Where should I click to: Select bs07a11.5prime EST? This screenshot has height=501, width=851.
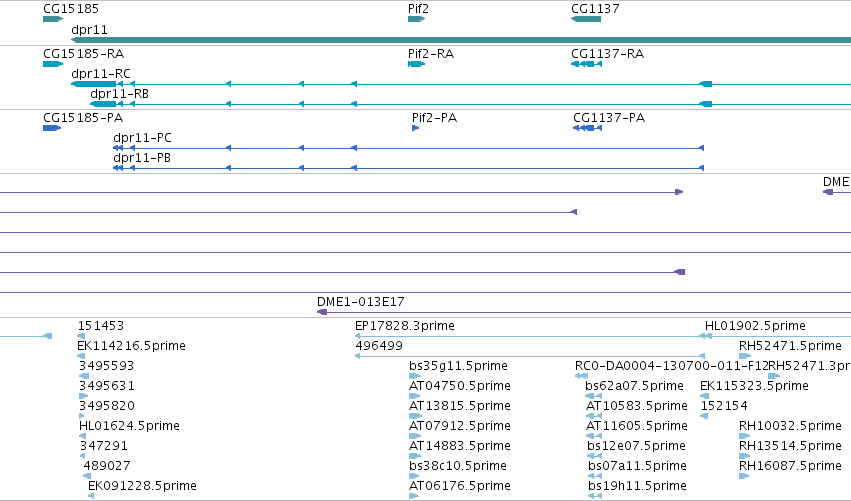point(595,476)
